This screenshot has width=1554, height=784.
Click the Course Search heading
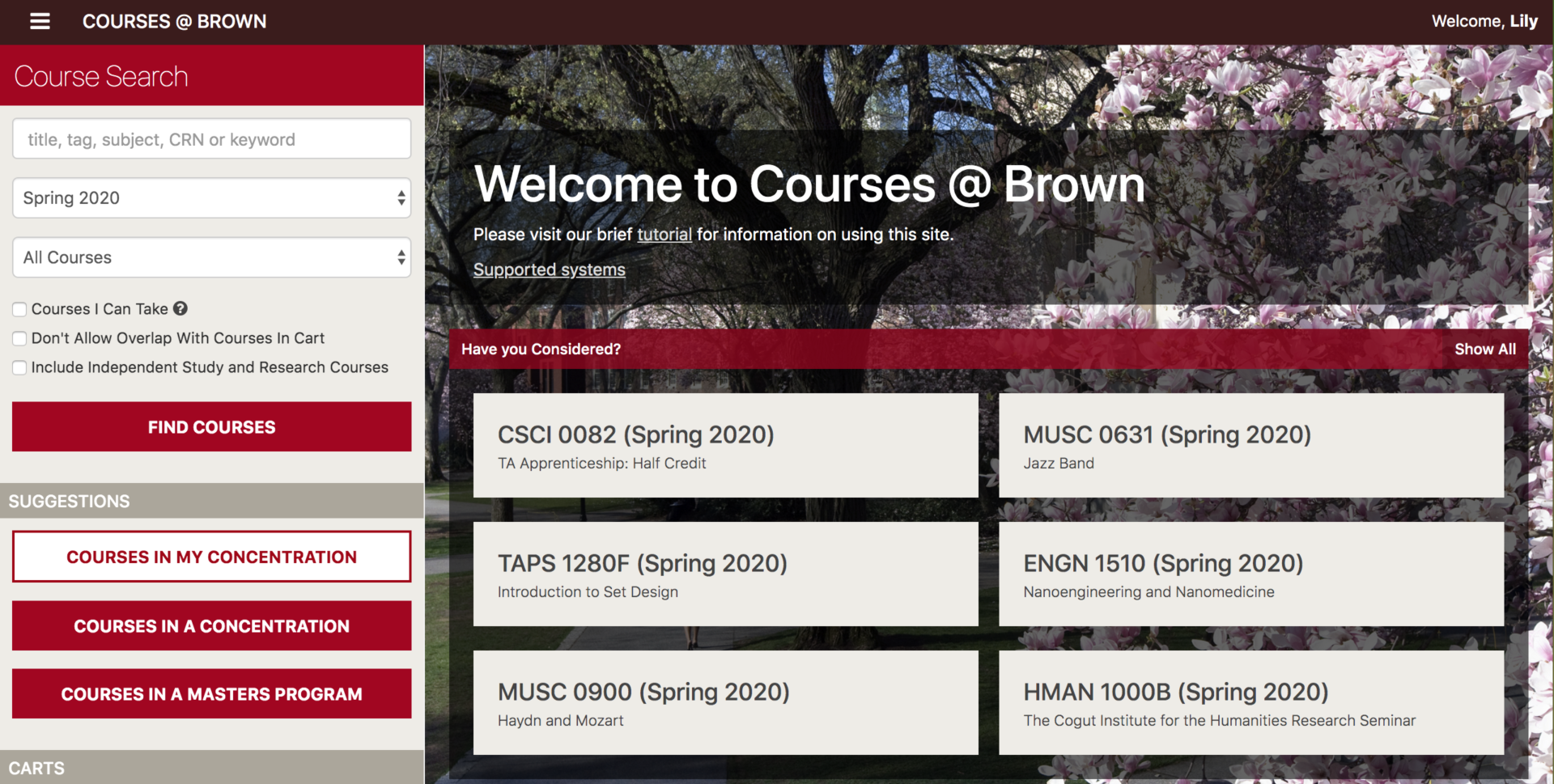(101, 76)
